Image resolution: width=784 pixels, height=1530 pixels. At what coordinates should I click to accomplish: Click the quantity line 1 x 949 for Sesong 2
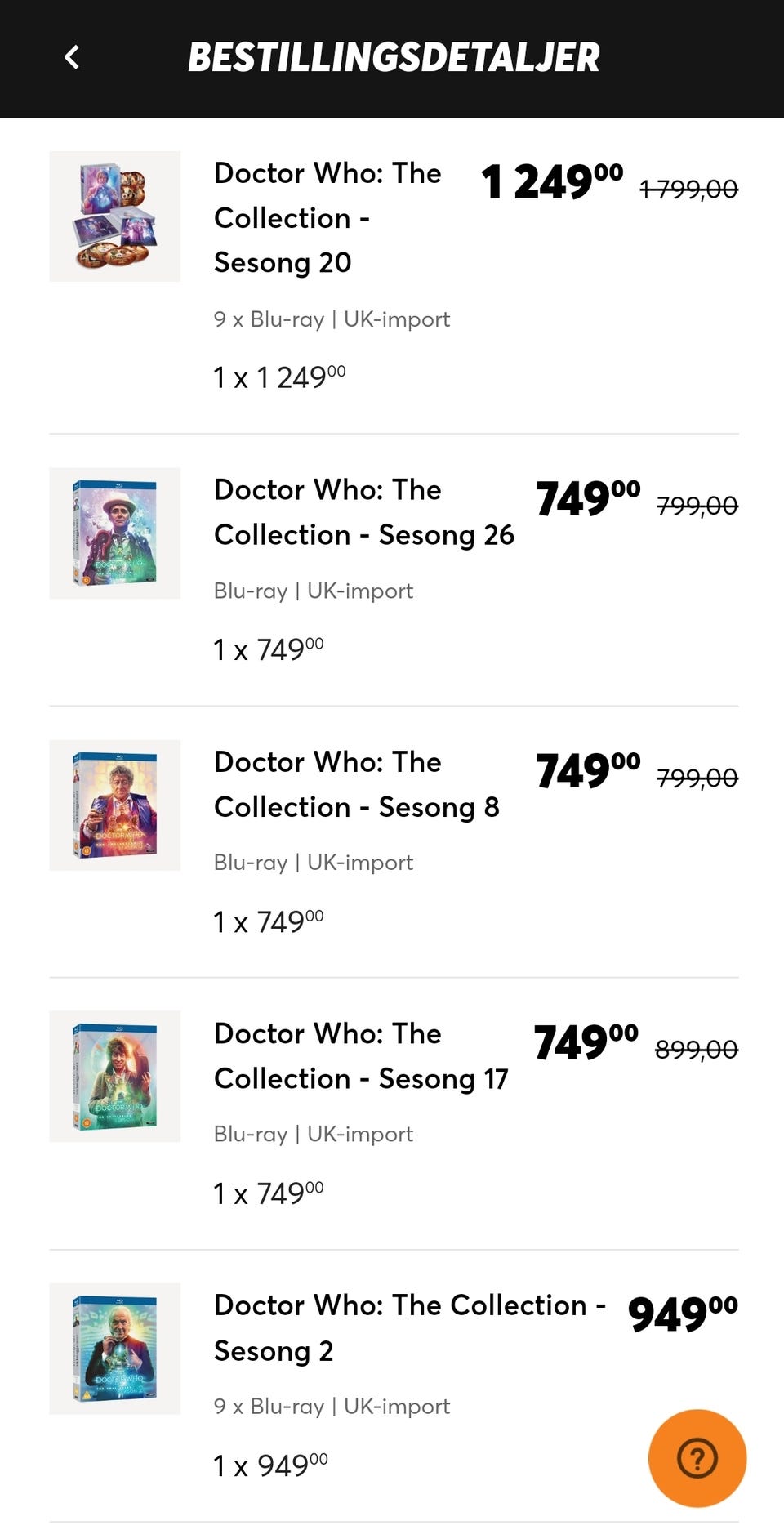pyautogui.click(x=270, y=1466)
